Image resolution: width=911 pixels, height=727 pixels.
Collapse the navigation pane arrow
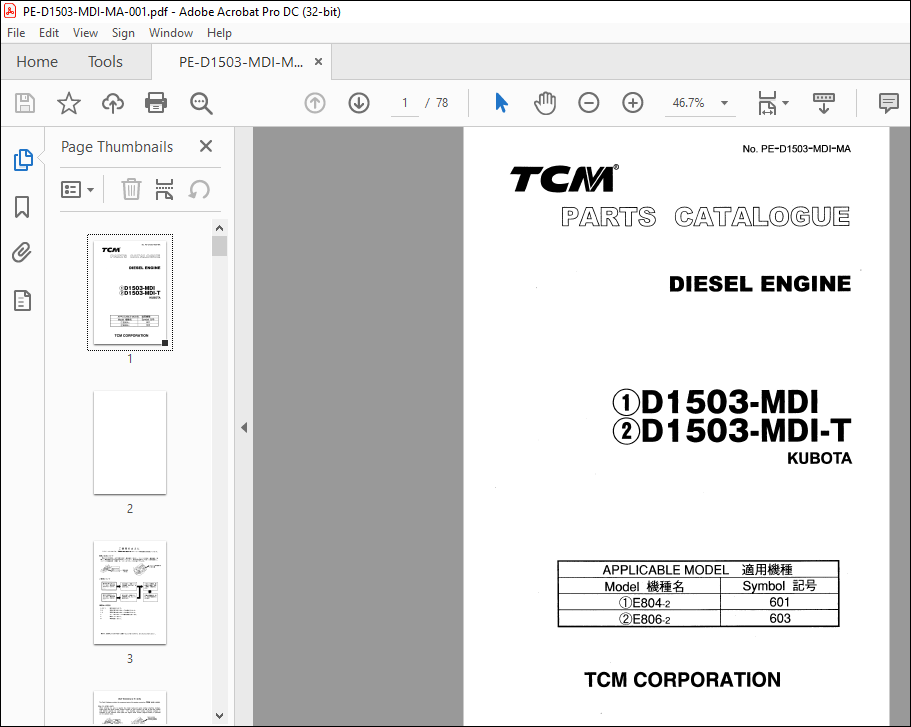coord(244,428)
